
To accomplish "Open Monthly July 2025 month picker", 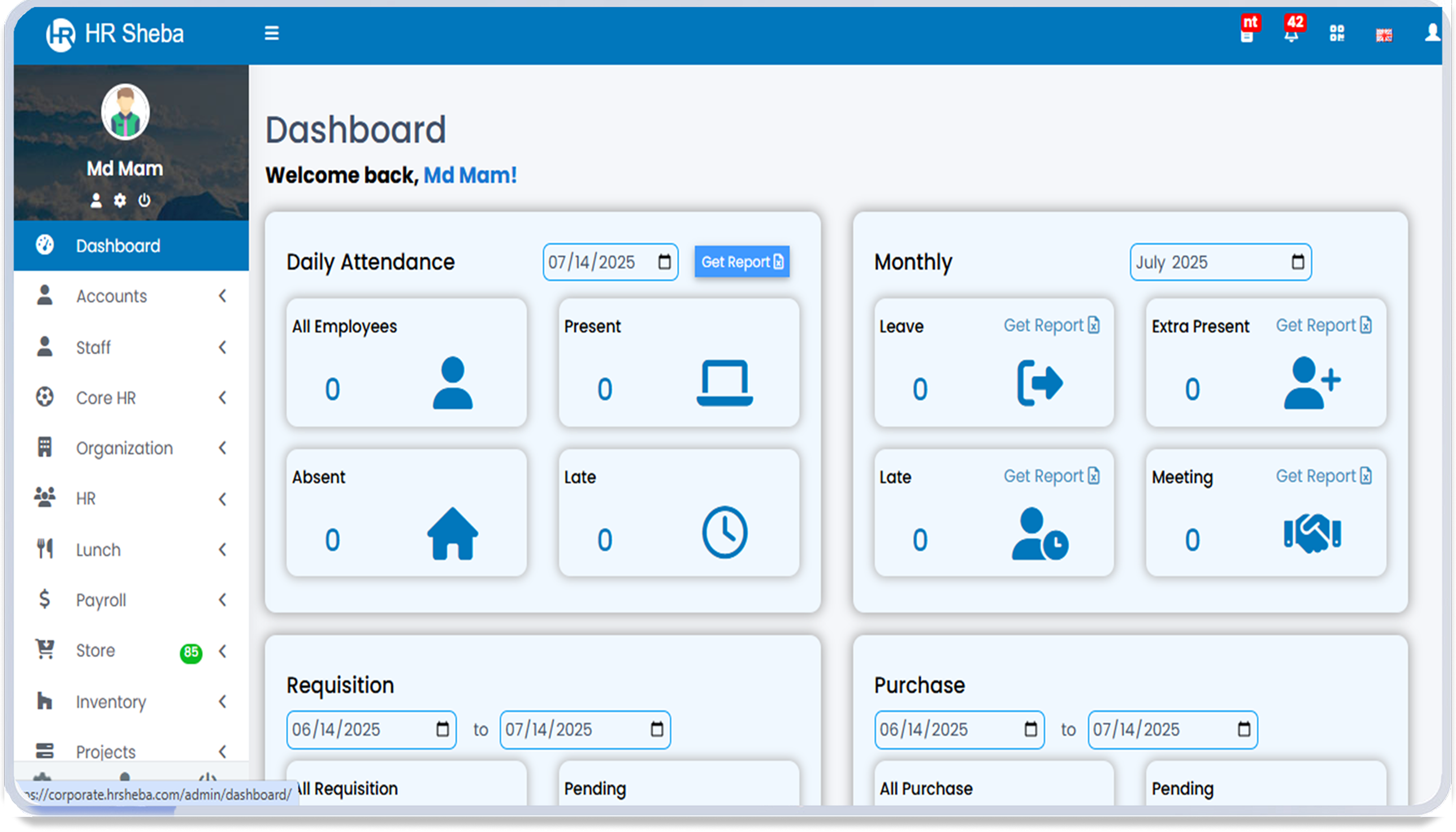I will [1298, 262].
